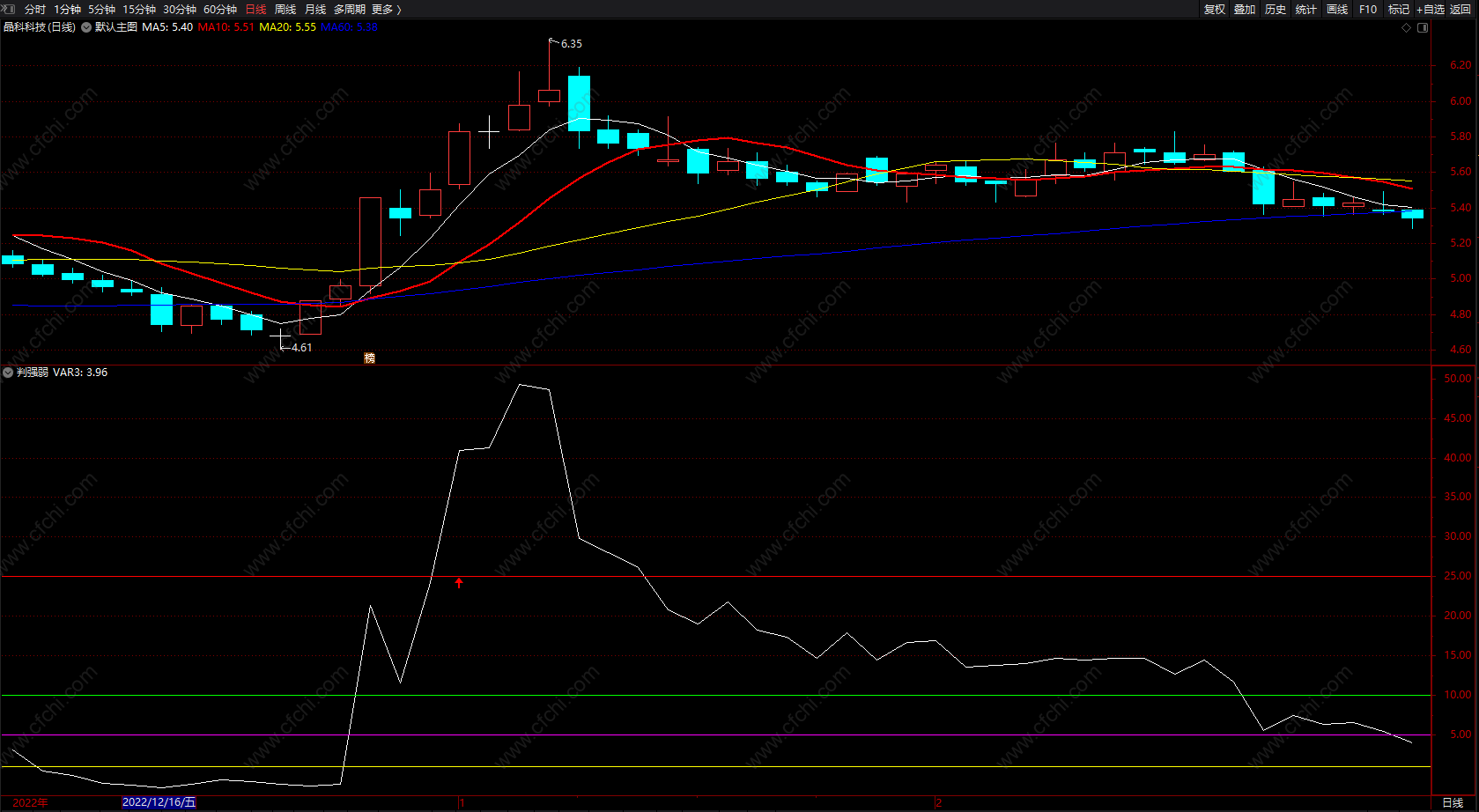Switch to the 周线 weekly chart

[285, 10]
